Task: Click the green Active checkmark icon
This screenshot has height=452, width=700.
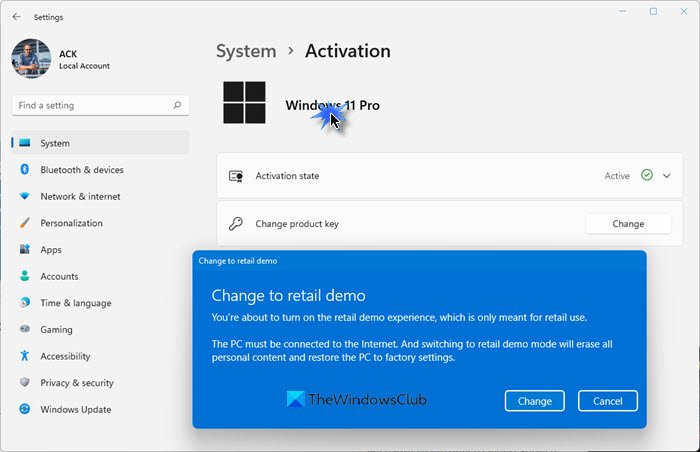Action: [x=647, y=175]
